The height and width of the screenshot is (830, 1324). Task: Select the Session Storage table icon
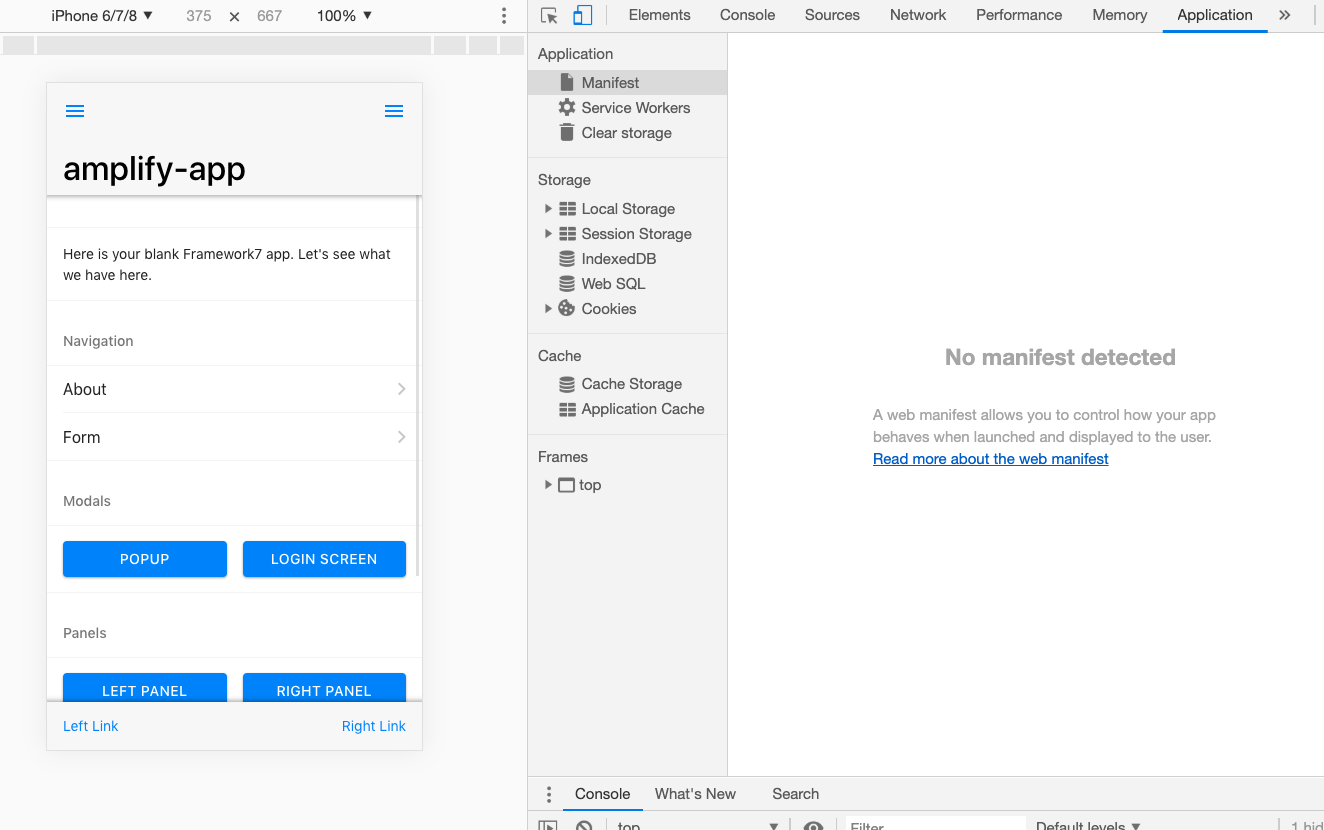[567, 234]
